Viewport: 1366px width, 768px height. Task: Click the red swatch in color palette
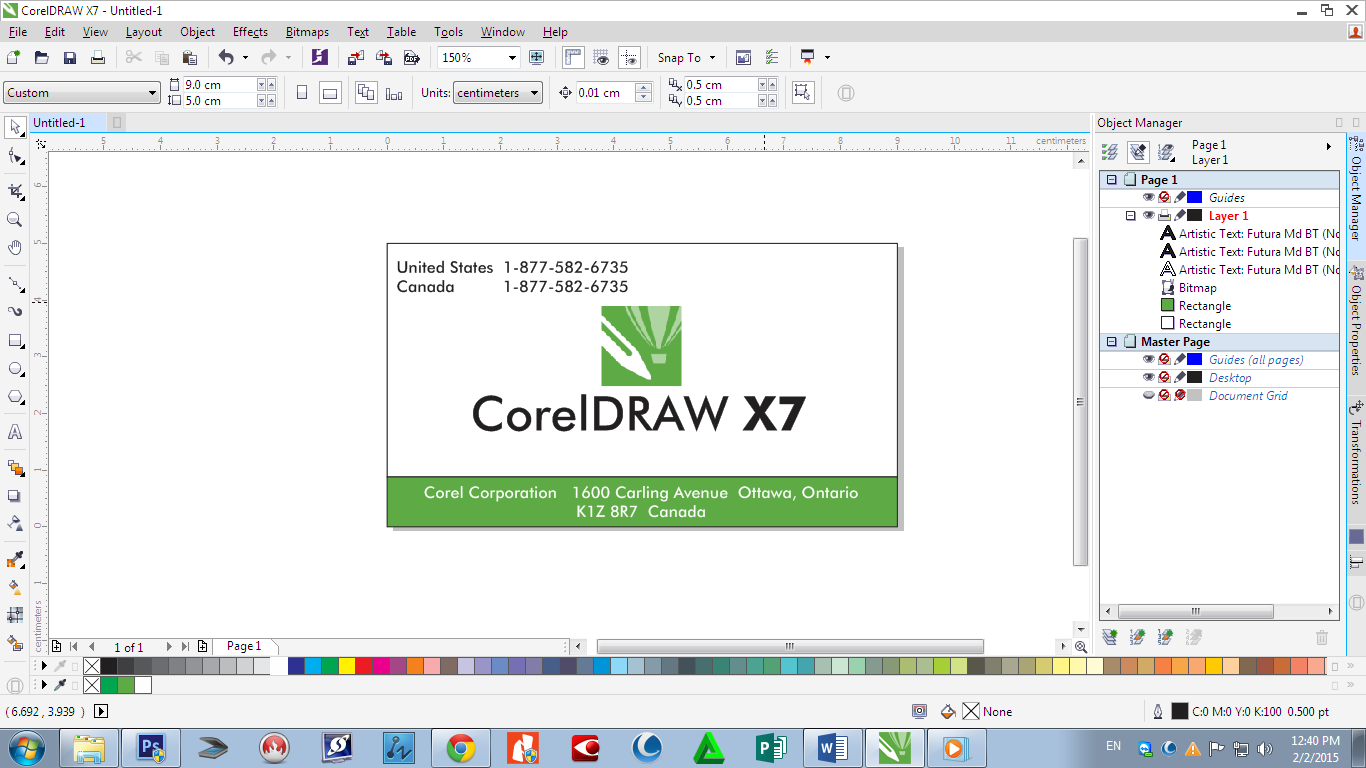click(x=363, y=666)
